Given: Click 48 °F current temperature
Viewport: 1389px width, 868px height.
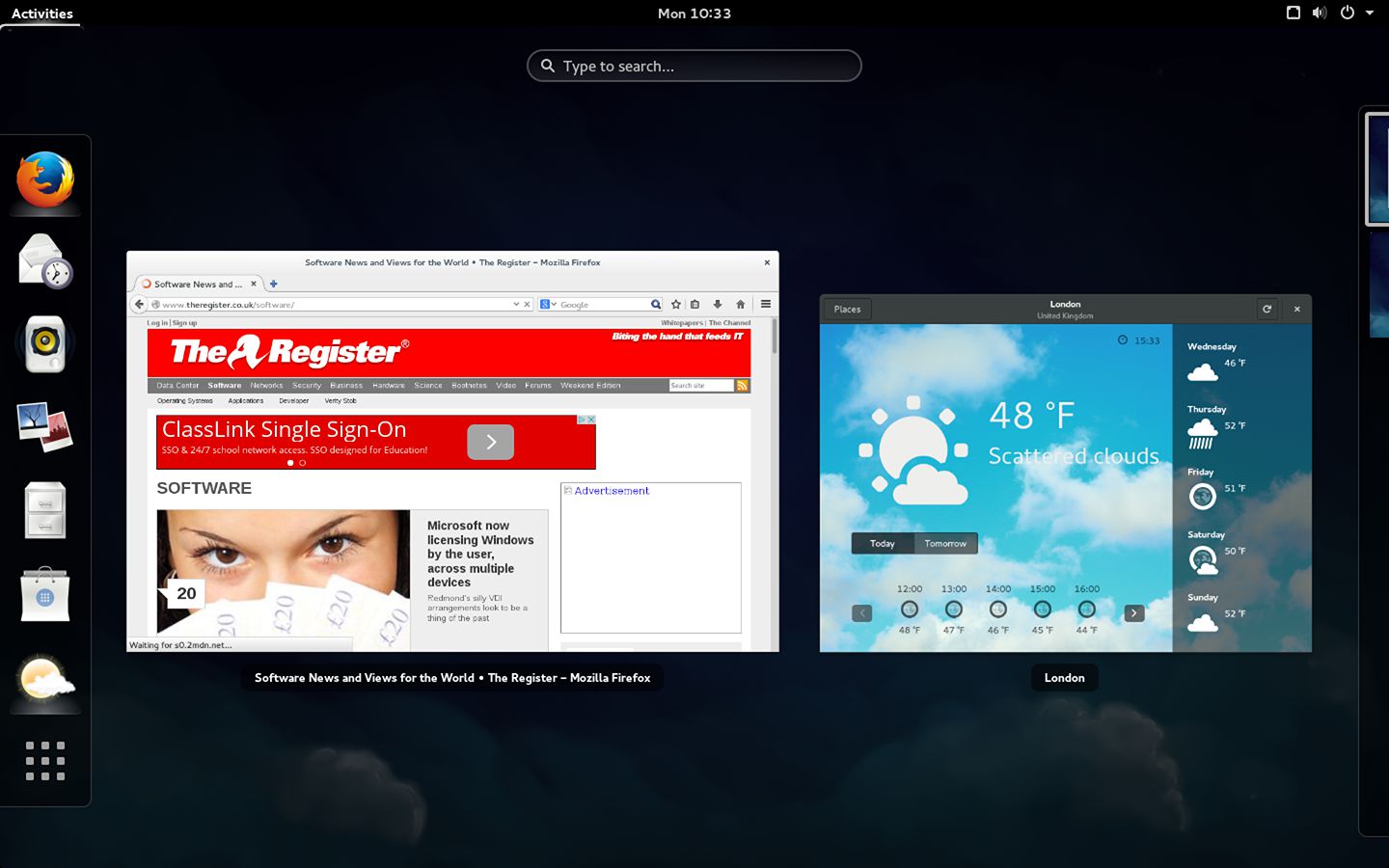Looking at the screenshot, I should pos(1032,416).
